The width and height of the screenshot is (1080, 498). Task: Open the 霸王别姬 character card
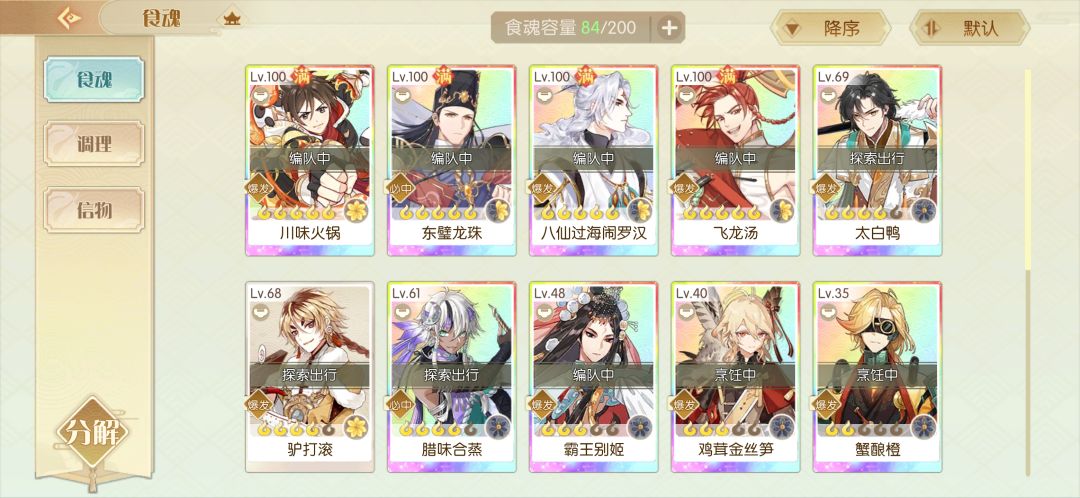[594, 377]
